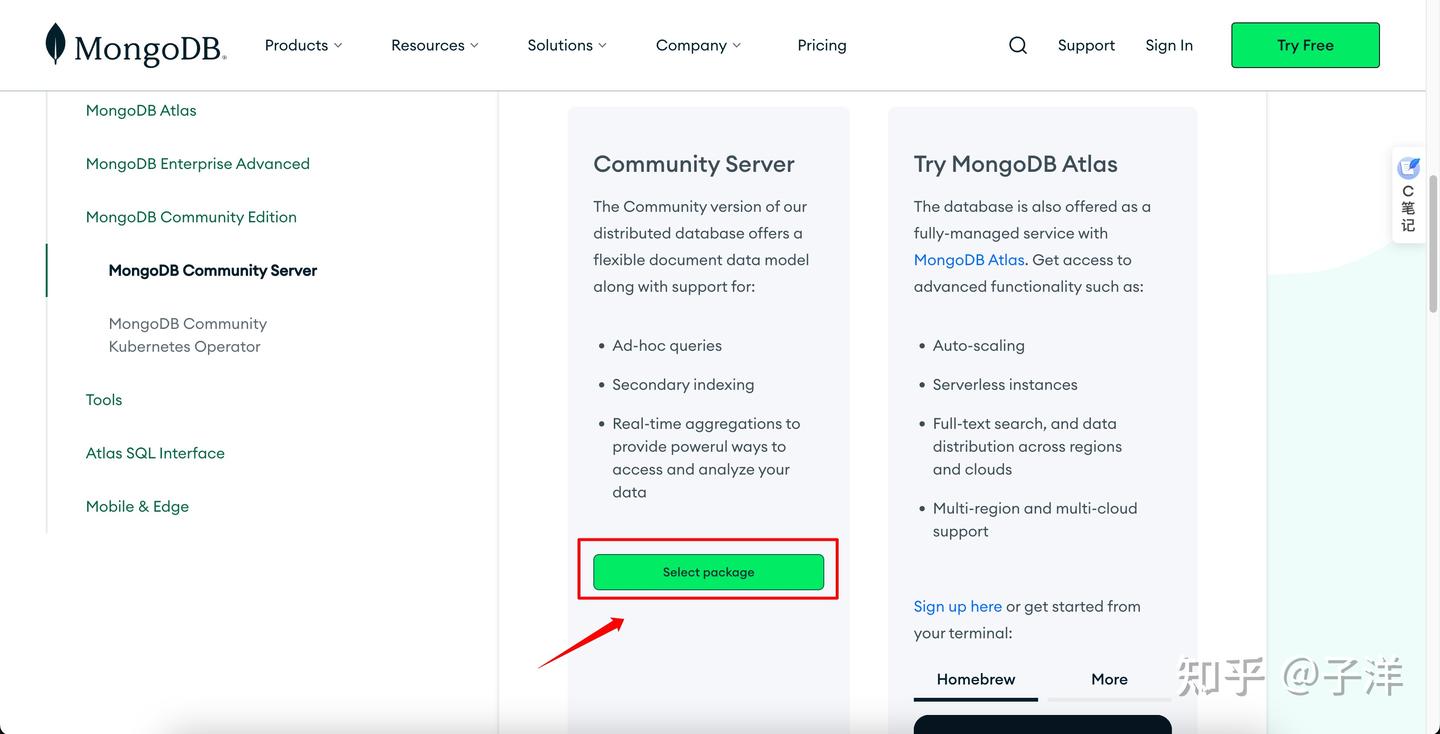Open the Support page
Viewport: 1440px width, 734px height.
tap(1086, 45)
